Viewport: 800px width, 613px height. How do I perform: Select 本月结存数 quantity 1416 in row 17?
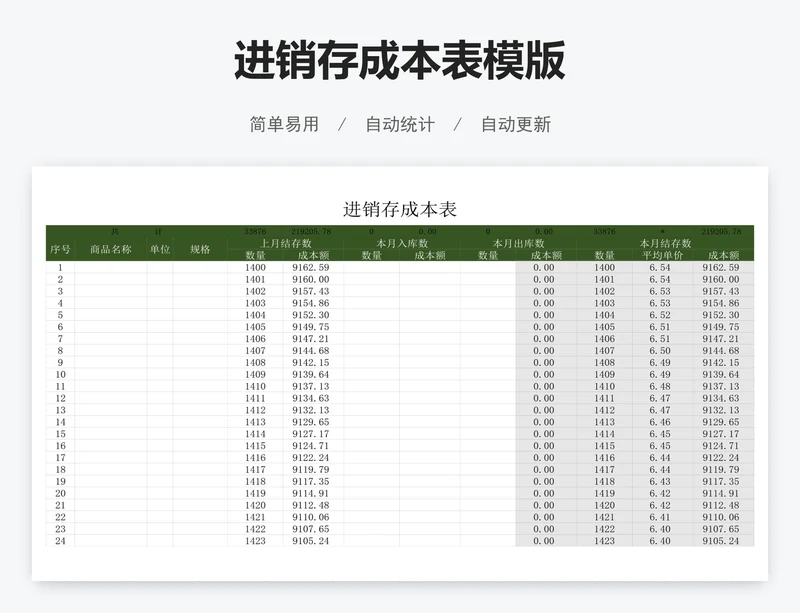click(605, 458)
